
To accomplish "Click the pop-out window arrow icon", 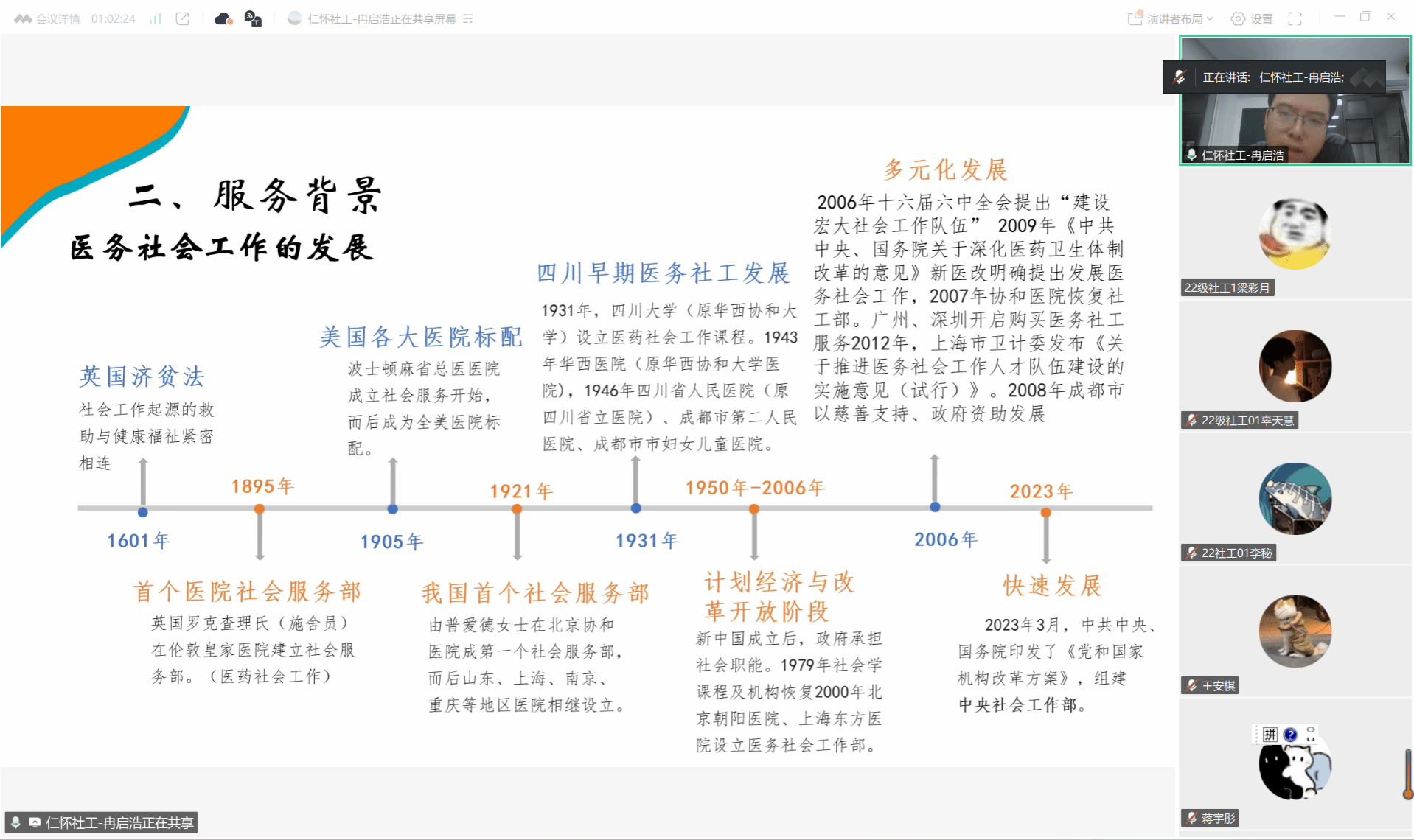I will tap(183, 19).
